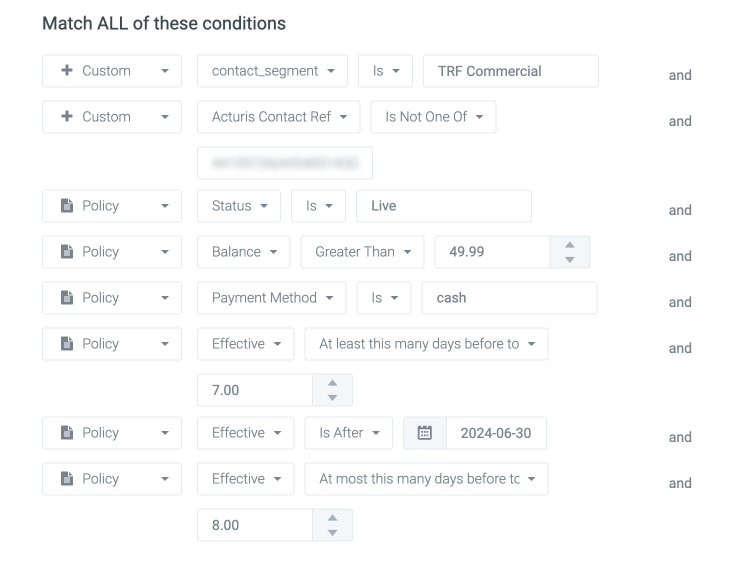Increment the 7.00 days stepper up
The height and width of the screenshot is (562, 736).
tap(332, 384)
